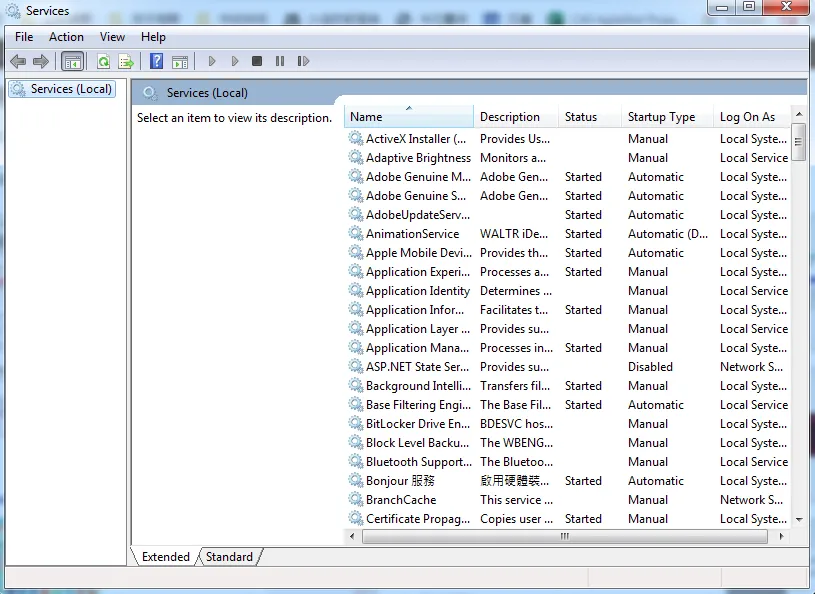Click the Restart Service toolbar icon

[x=303, y=61]
